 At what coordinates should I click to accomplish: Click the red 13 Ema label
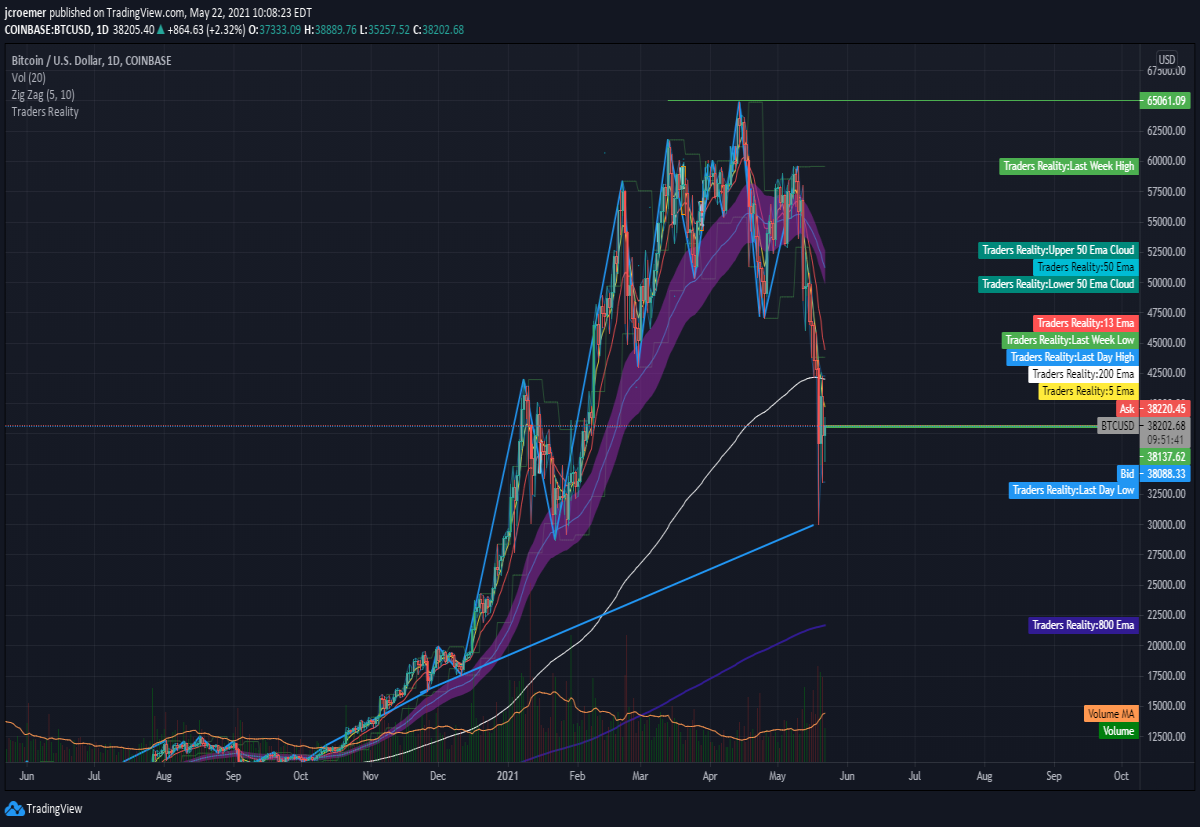1085,323
